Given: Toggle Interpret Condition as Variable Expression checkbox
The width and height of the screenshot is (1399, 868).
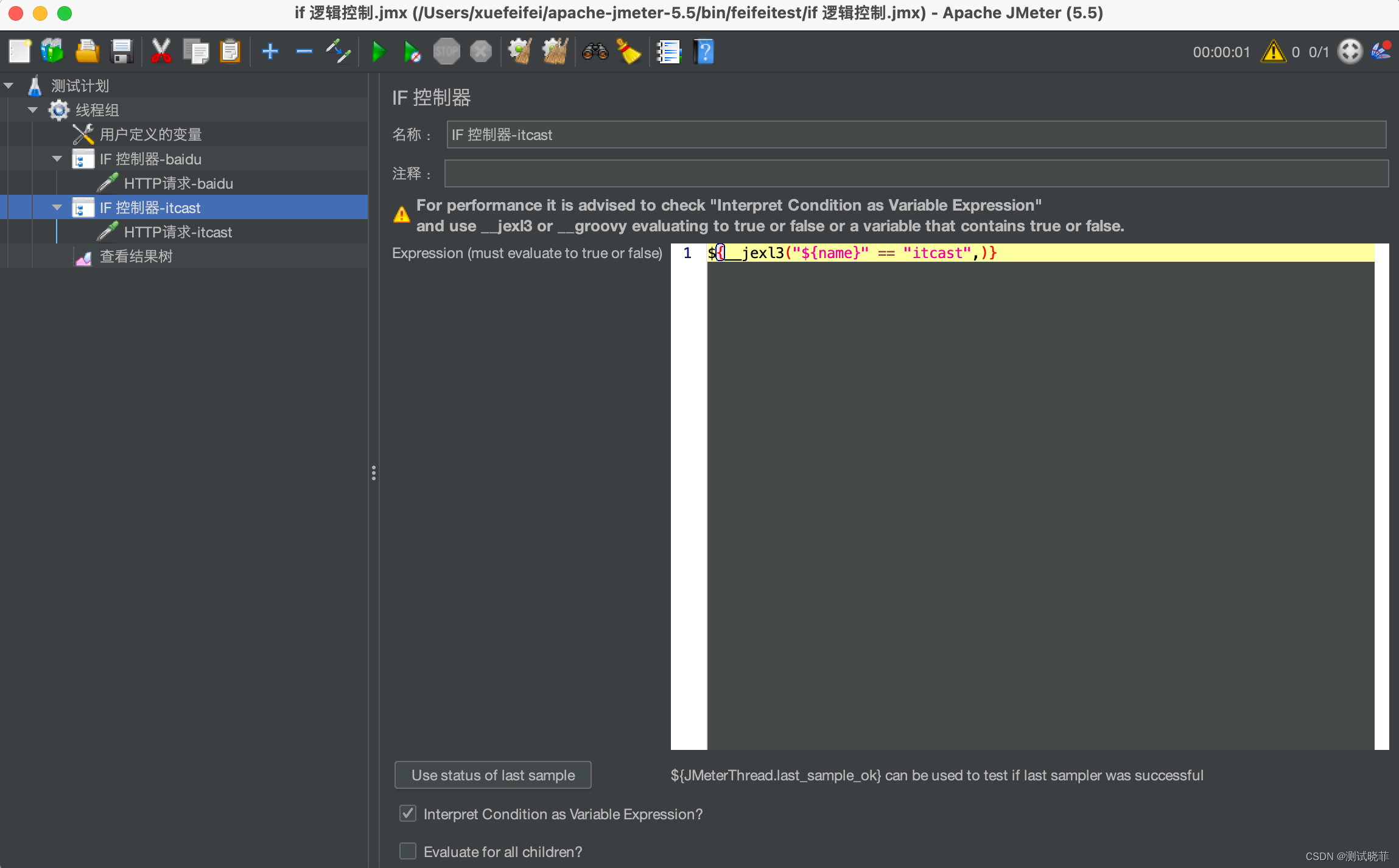Looking at the screenshot, I should 408,814.
